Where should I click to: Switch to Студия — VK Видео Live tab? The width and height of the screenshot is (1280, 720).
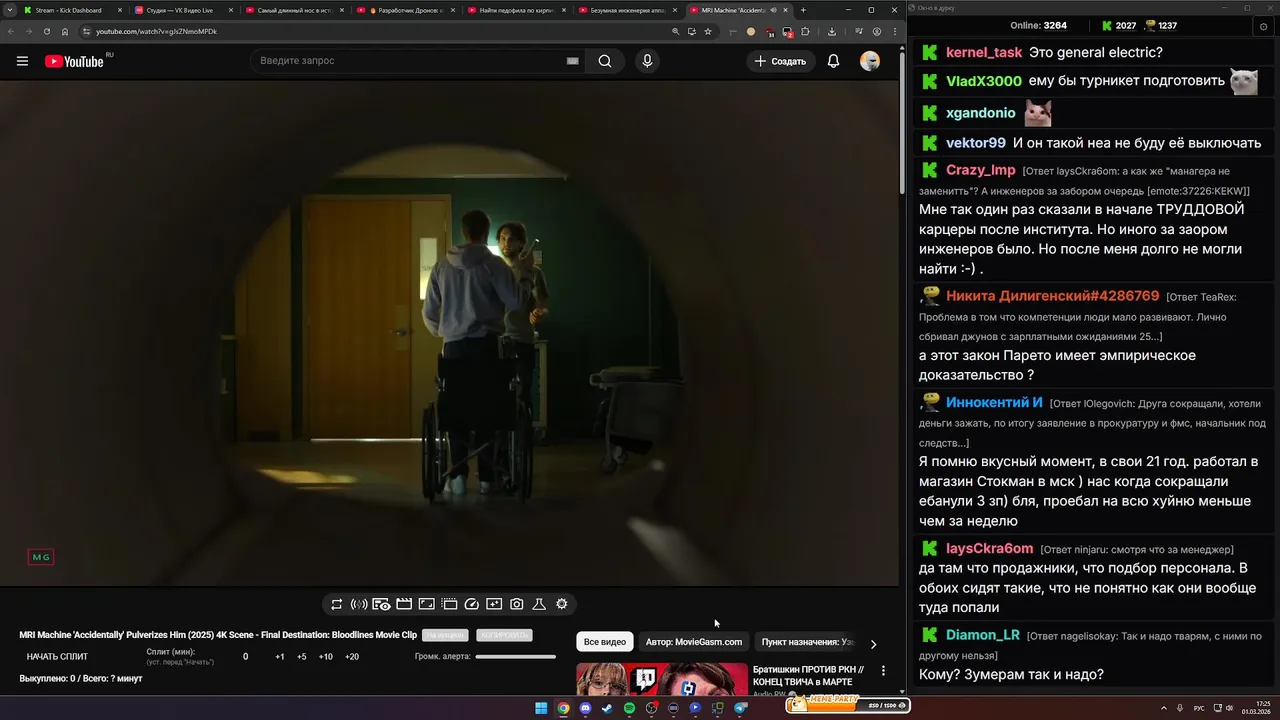pyautogui.click(x=185, y=10)
